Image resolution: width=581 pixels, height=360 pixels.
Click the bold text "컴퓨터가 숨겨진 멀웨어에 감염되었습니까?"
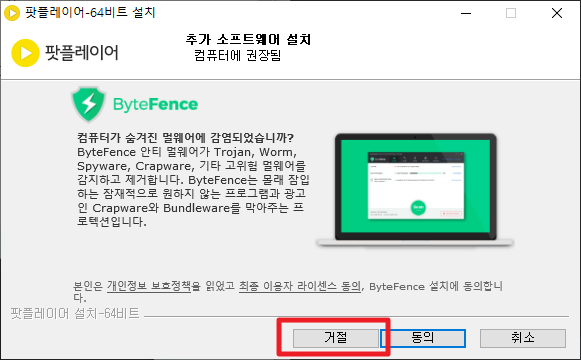(185, 138)
